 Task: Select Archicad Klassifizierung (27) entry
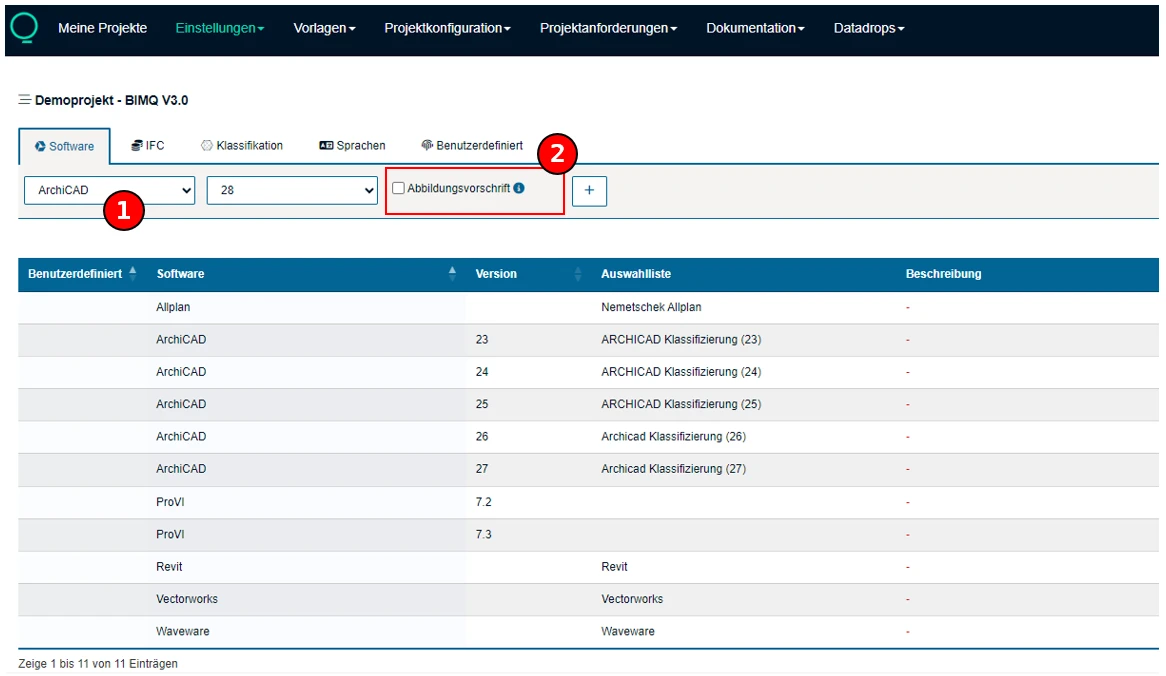point(673,469)
